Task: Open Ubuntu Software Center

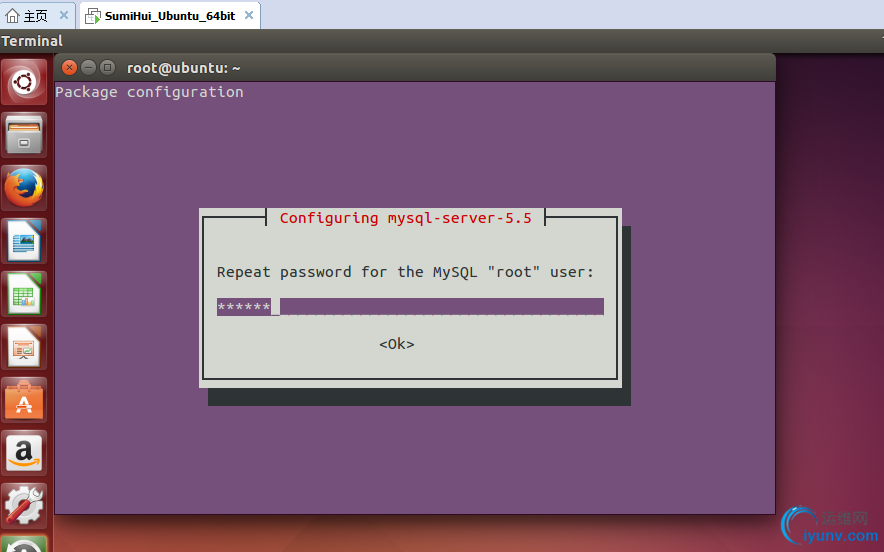Action: tap(24, 400)
